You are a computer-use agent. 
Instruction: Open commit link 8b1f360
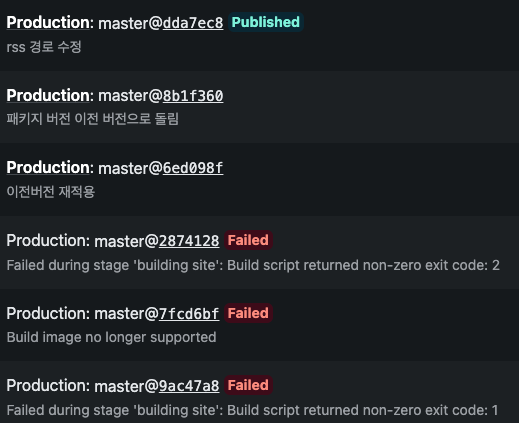(193, 96)
